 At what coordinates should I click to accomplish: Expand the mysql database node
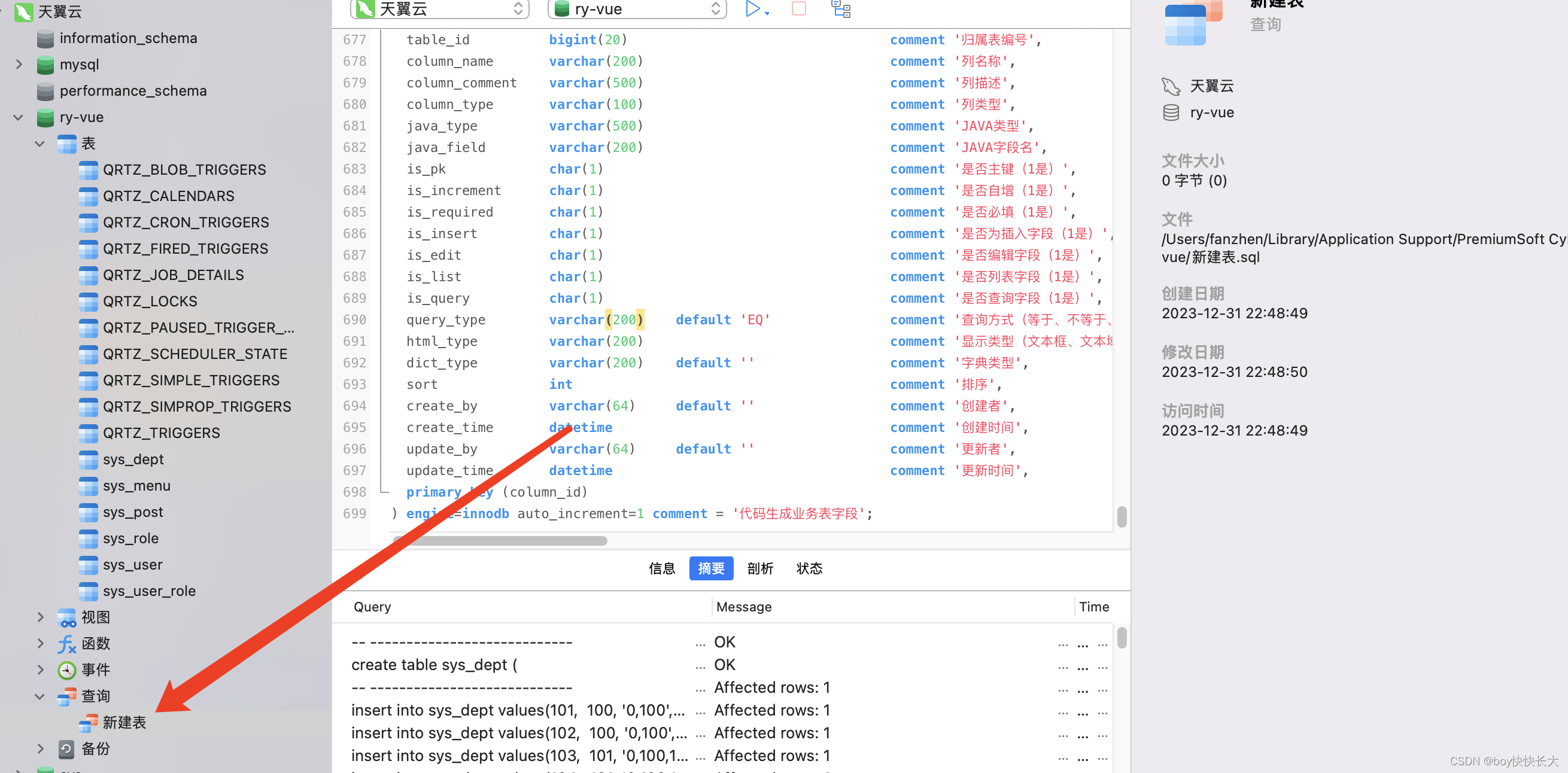[19, 65]
